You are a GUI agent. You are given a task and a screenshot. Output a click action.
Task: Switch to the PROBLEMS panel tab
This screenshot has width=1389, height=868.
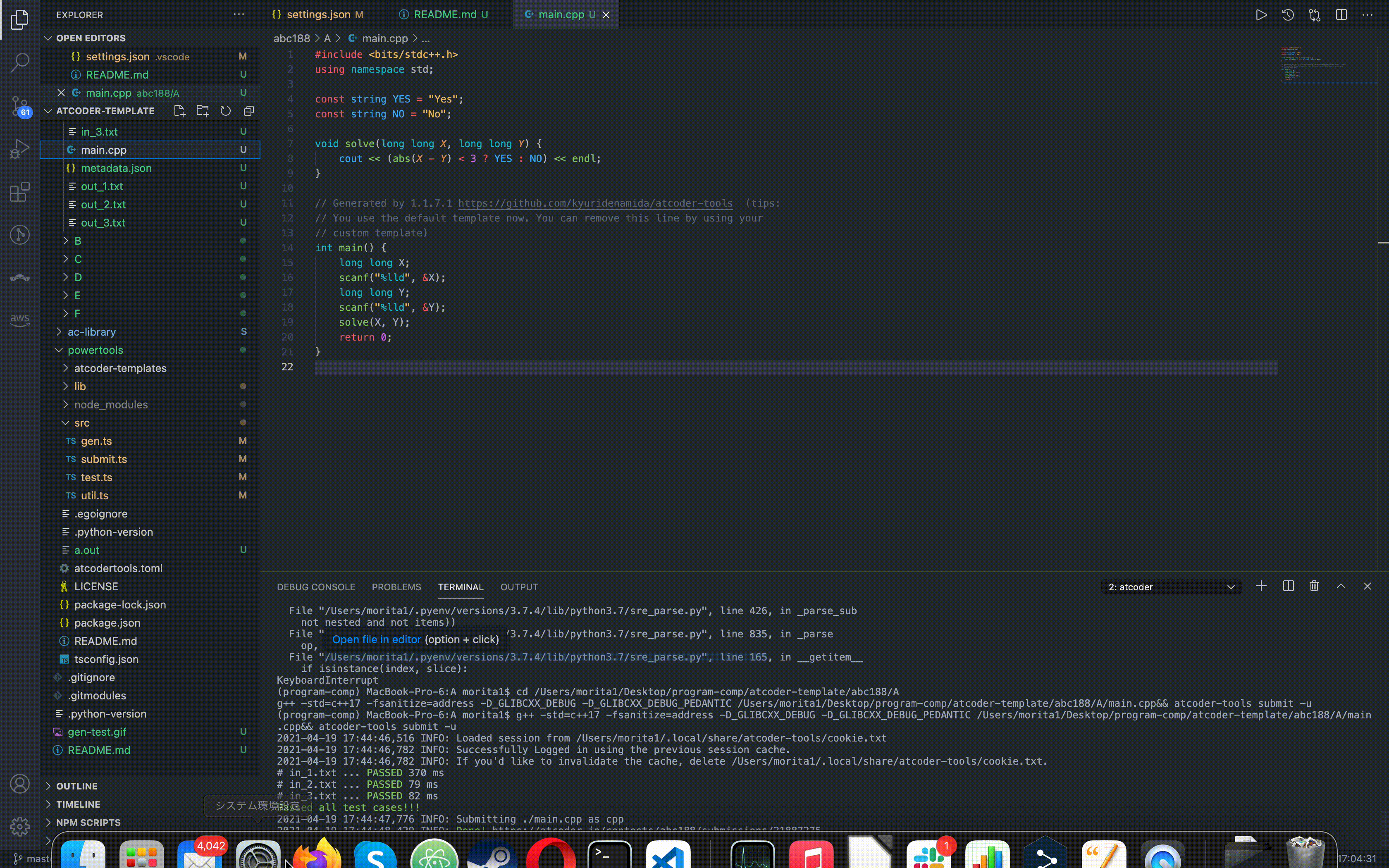[396, 587]
